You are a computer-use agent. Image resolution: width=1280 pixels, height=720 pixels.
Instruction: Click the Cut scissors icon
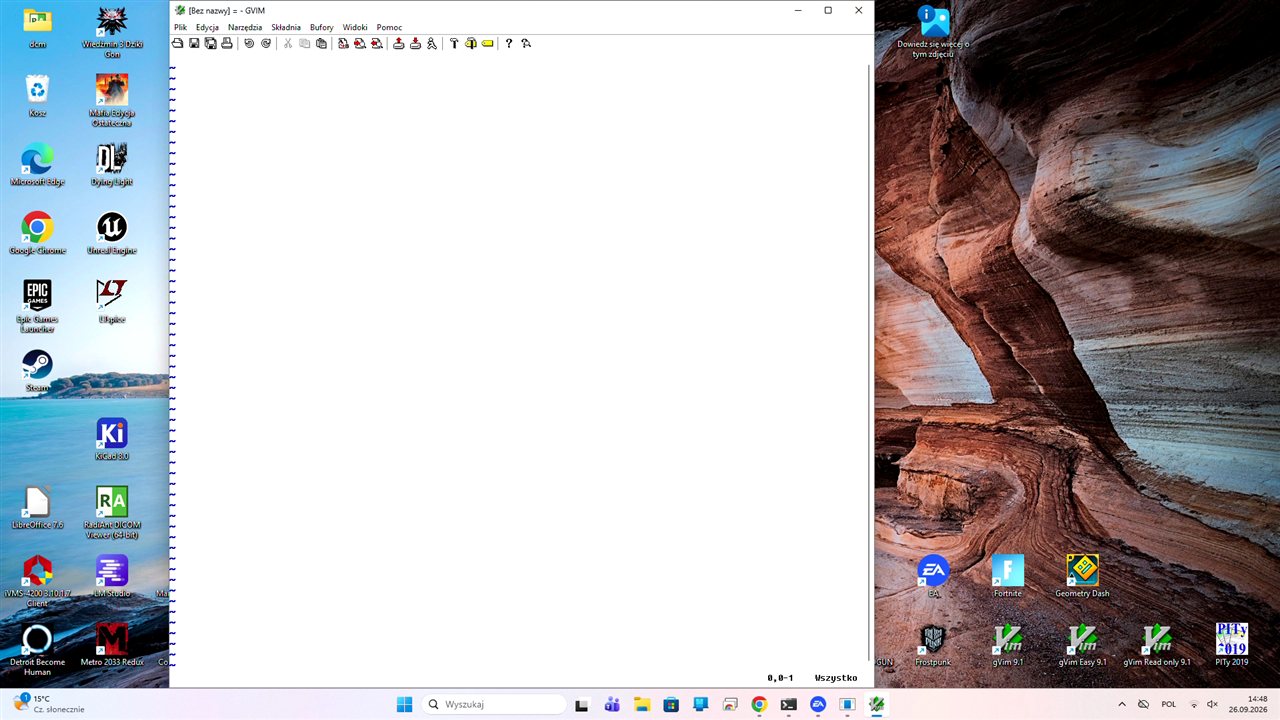[x=288, y=43]
